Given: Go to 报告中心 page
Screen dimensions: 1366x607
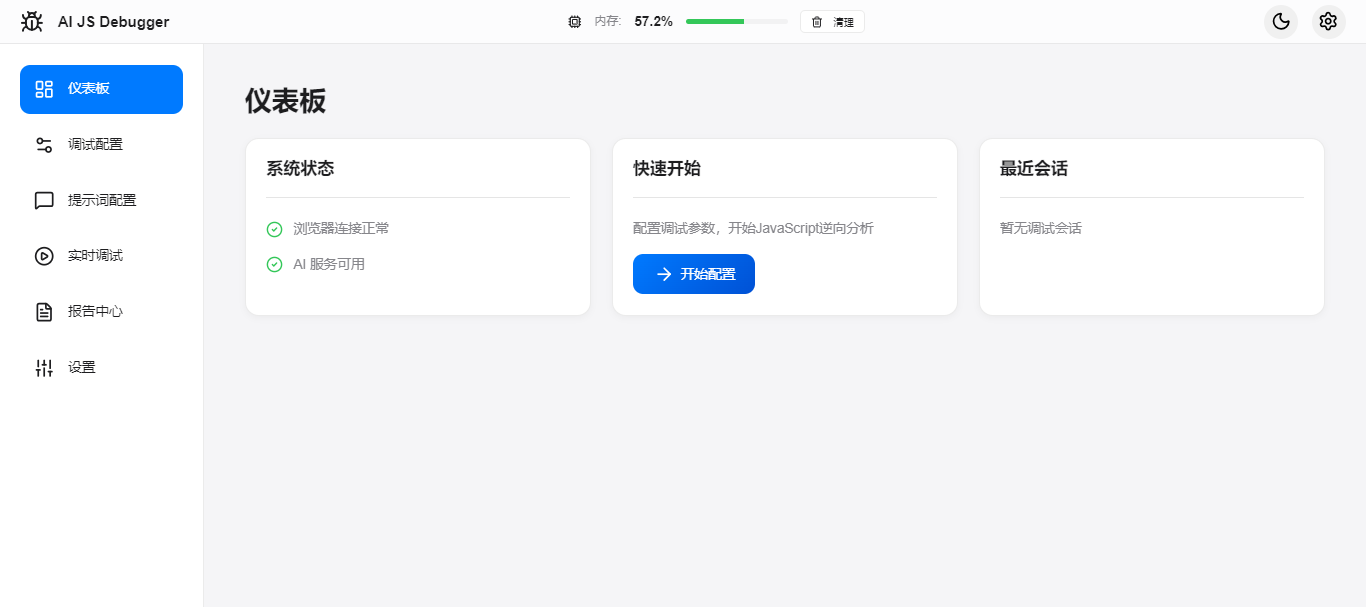Looking at the screenshot, I should click(x=95, y=312).
